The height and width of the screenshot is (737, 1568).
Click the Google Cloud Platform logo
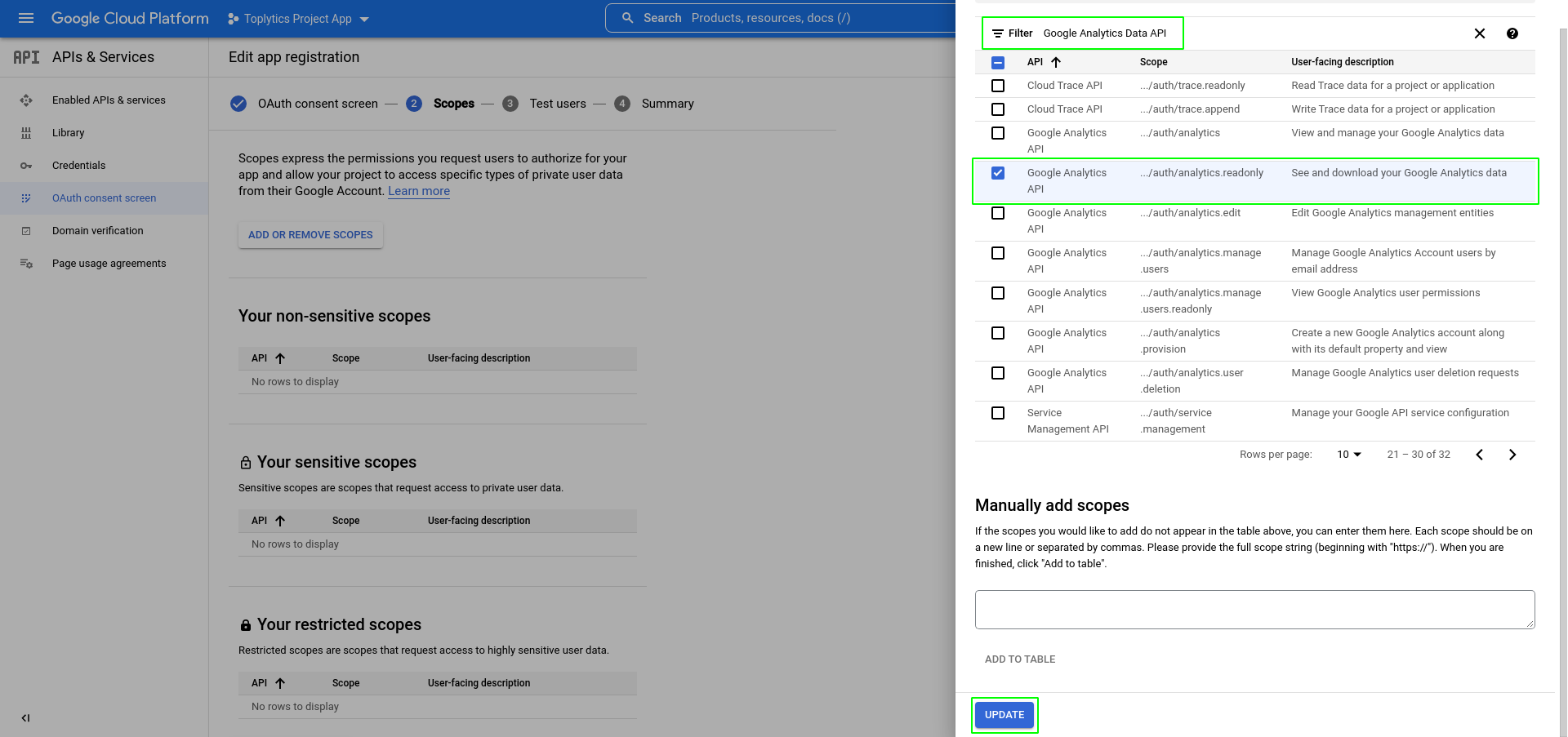click(130, 18)
